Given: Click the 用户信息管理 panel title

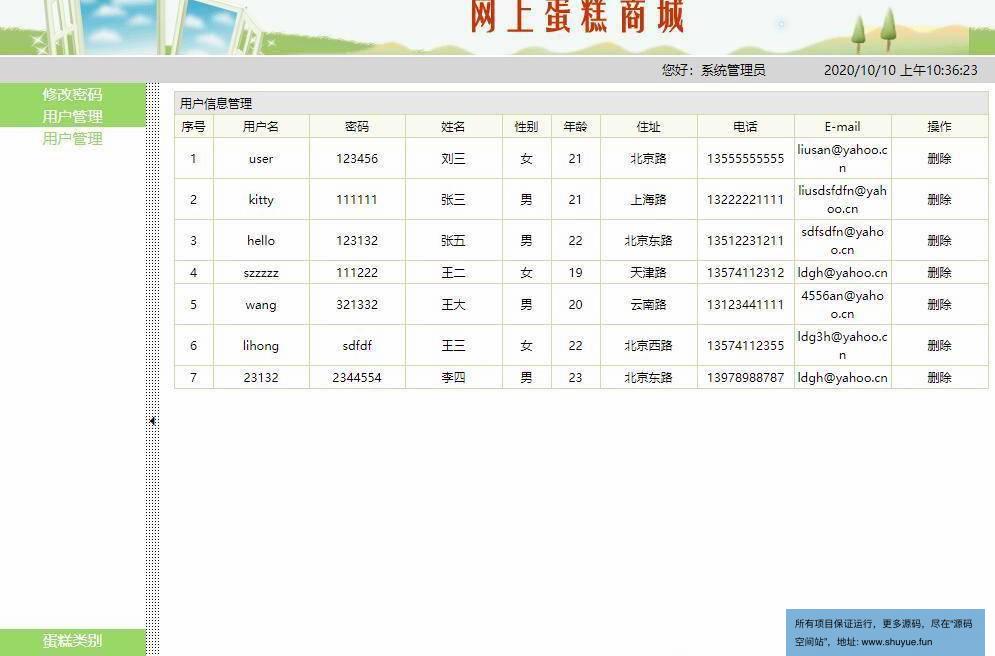Looking at the screenshot, I should 216,103.
